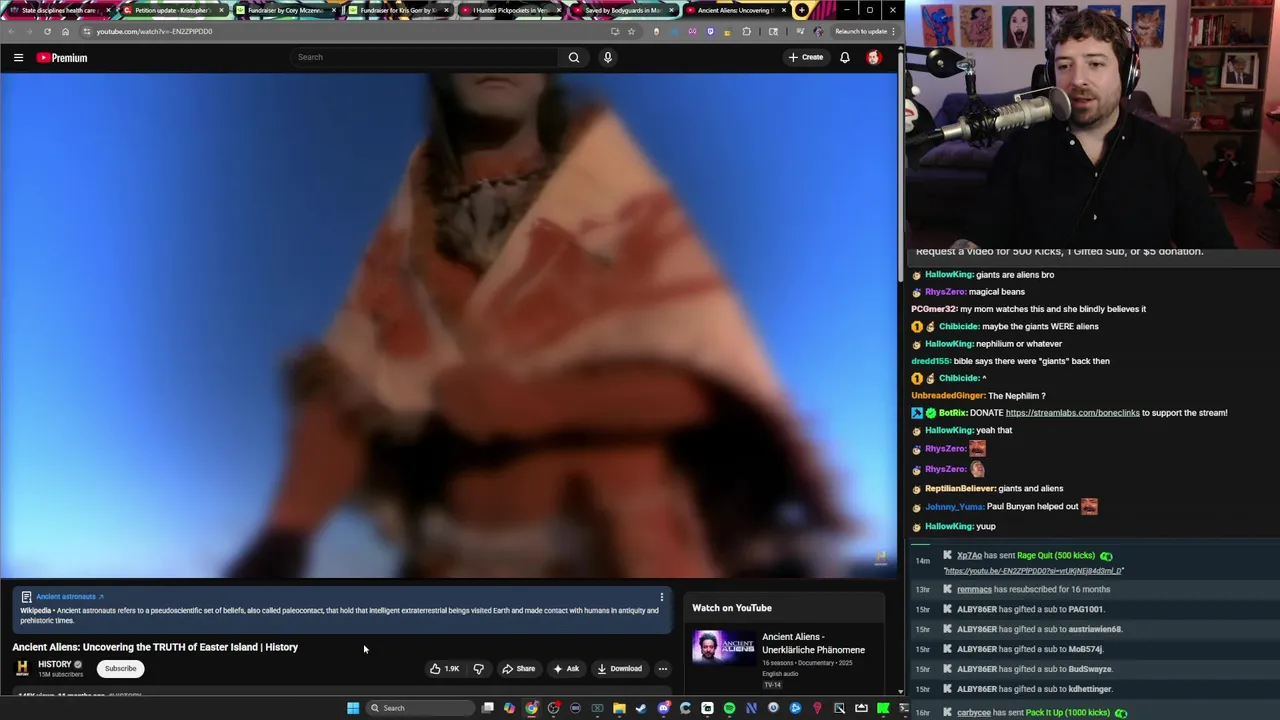
Task: Click the page vertical scrollbar down arrow
Action: (x=900, y=691)
